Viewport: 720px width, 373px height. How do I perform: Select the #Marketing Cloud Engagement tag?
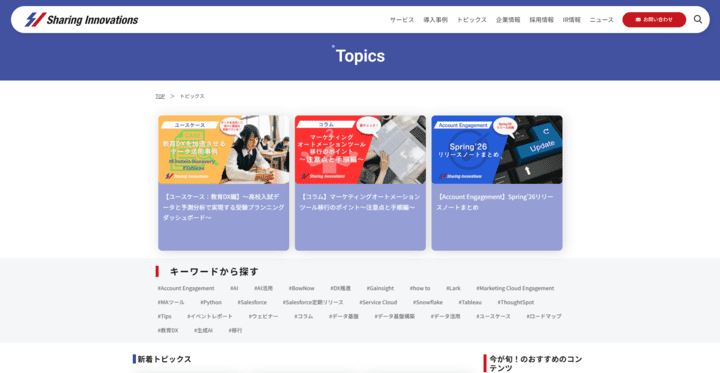pos(515,288)
